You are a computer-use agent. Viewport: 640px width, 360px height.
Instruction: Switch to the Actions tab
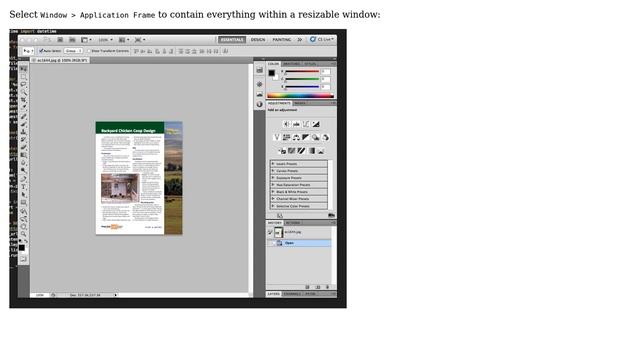(x=293, y=223)
